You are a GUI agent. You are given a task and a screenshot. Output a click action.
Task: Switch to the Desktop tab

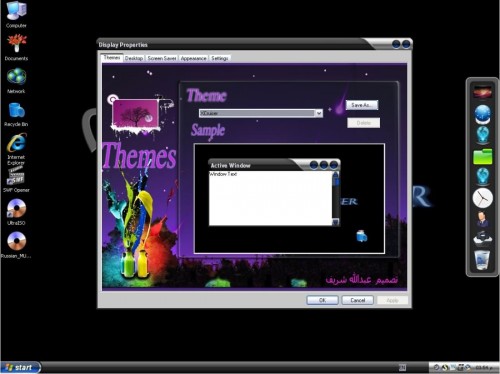coord(134,58)
